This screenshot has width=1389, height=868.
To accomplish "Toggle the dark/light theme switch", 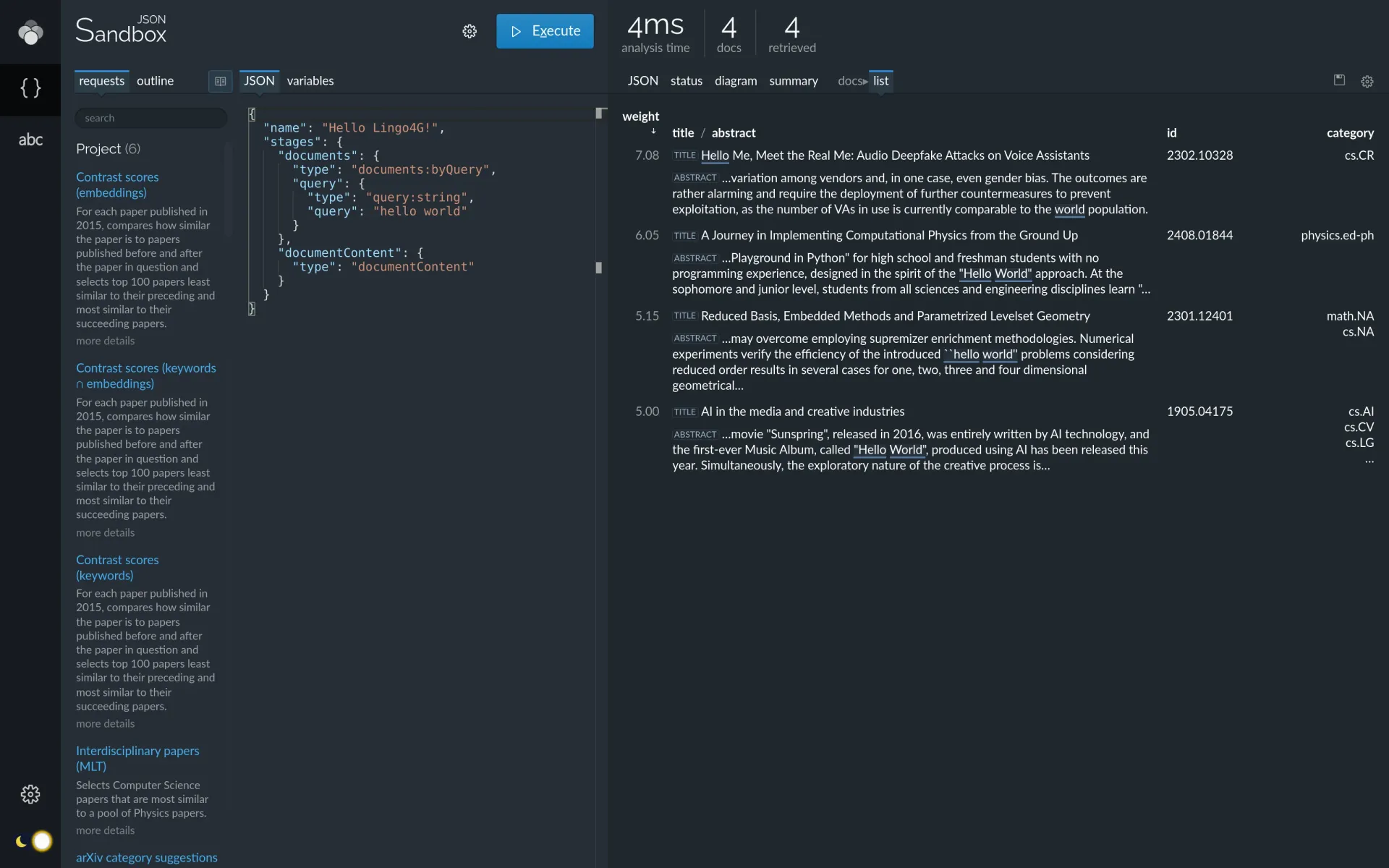I will [x=33, y=841].
